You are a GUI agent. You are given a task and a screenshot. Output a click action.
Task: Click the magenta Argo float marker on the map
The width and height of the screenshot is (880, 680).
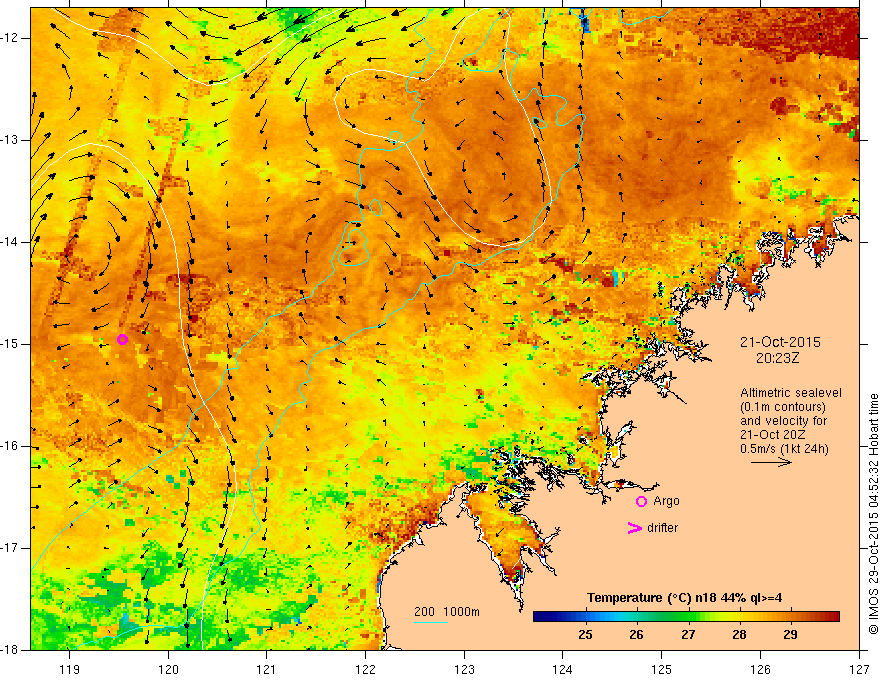pos(122,339)
